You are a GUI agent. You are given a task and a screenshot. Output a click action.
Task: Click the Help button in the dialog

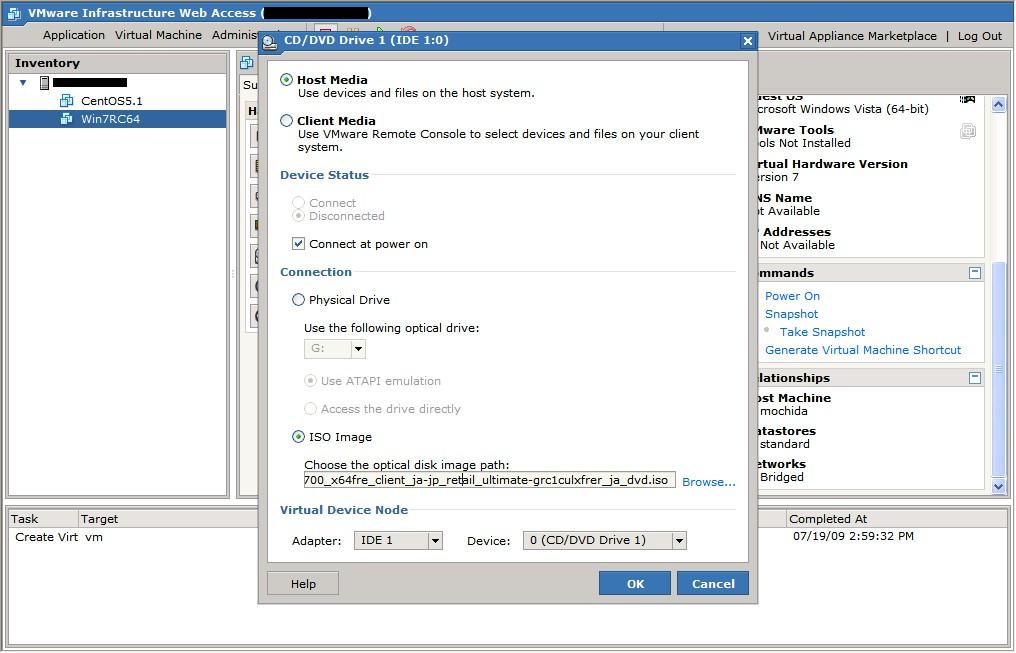pos(303,583)
